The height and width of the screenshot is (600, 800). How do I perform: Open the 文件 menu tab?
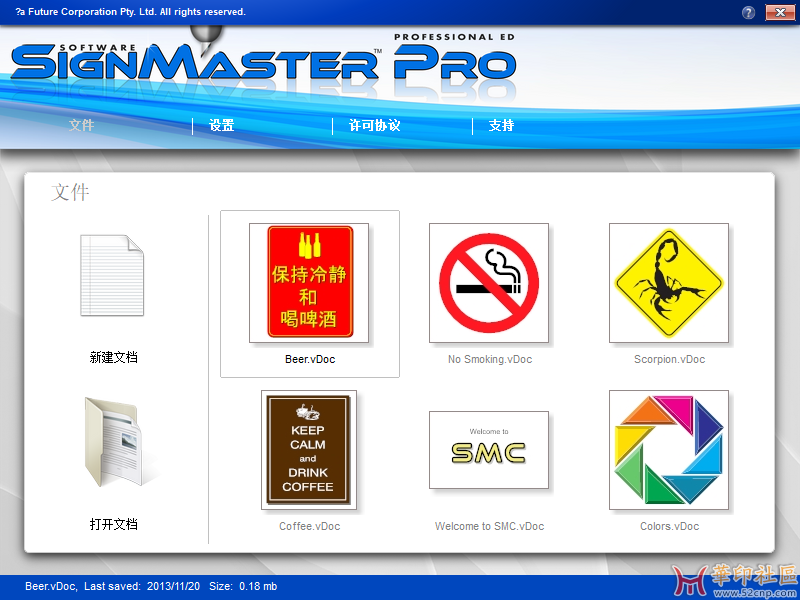[x=82, y=125]
